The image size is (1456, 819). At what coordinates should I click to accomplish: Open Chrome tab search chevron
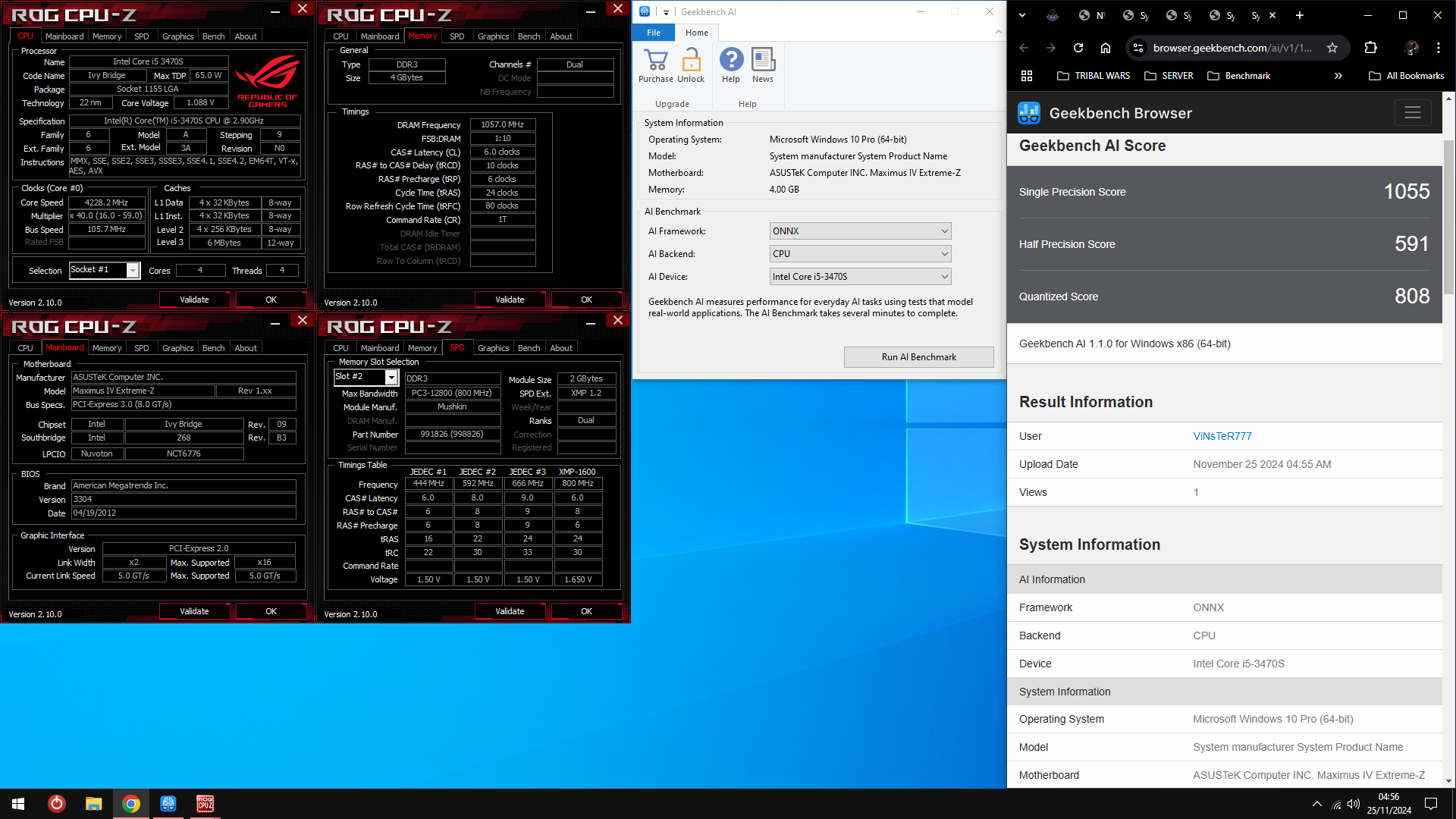(x=1022, y=15)
